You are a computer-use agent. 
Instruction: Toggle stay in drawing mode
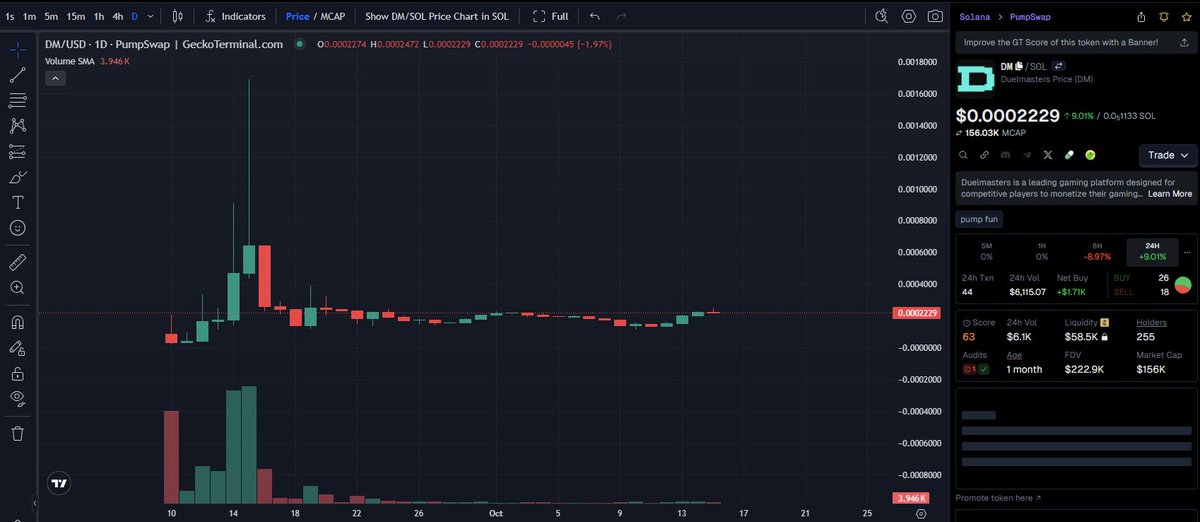[17, 349]
